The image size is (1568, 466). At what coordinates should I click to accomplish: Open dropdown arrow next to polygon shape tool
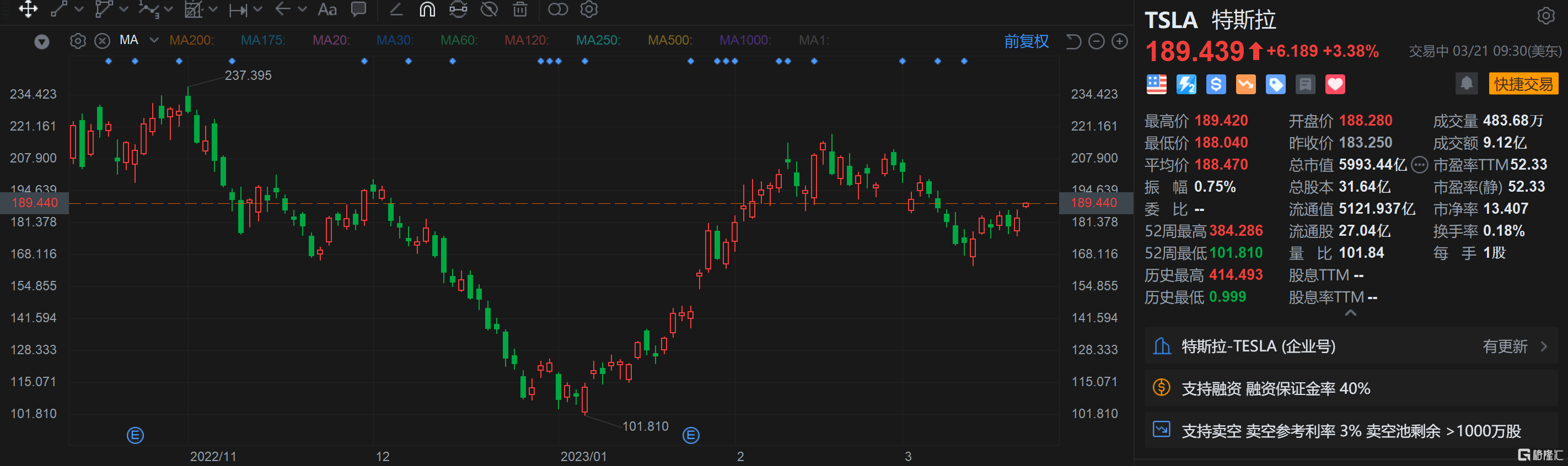[123, 10]
